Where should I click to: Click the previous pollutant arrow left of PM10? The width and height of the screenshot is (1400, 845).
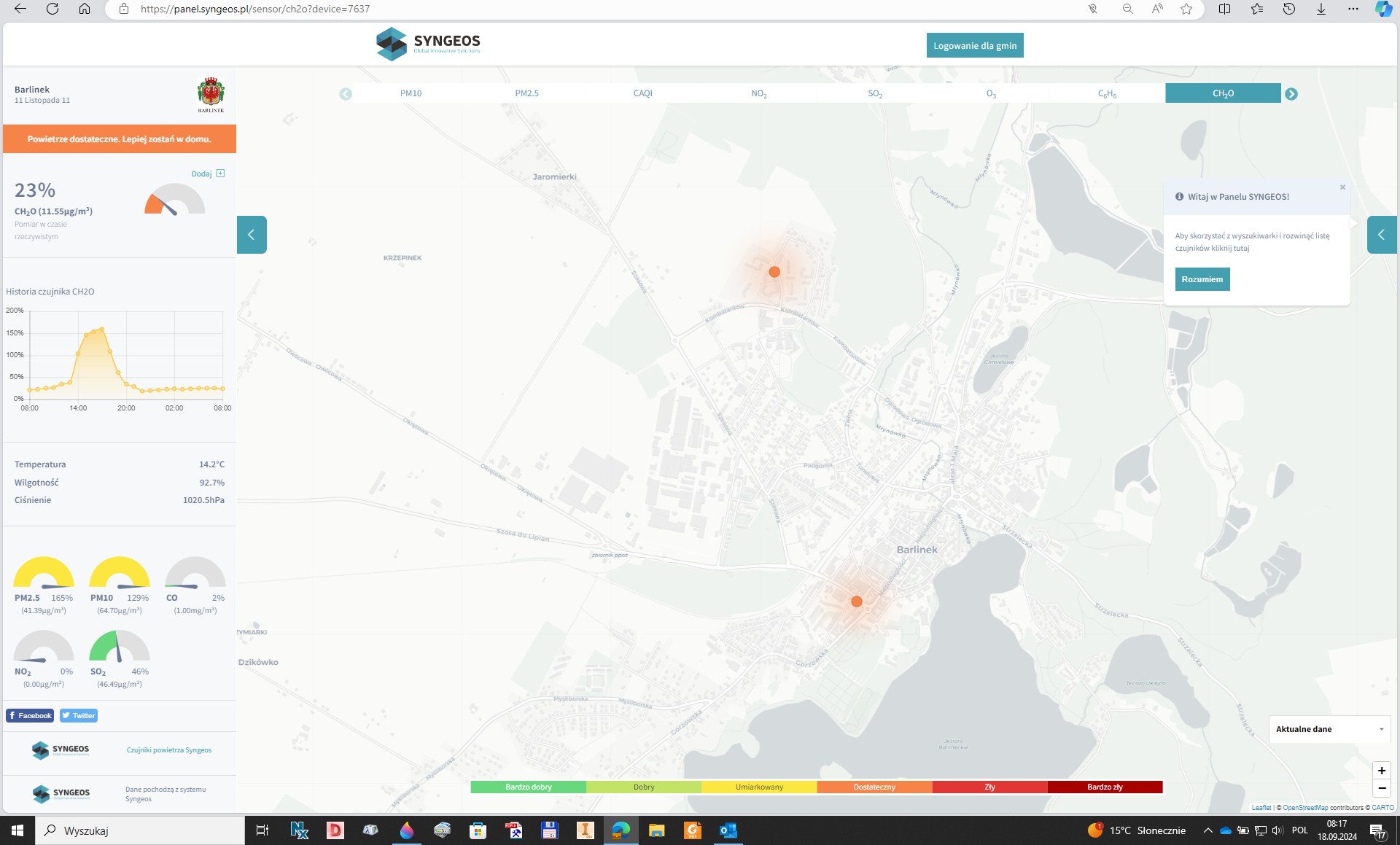346,94
